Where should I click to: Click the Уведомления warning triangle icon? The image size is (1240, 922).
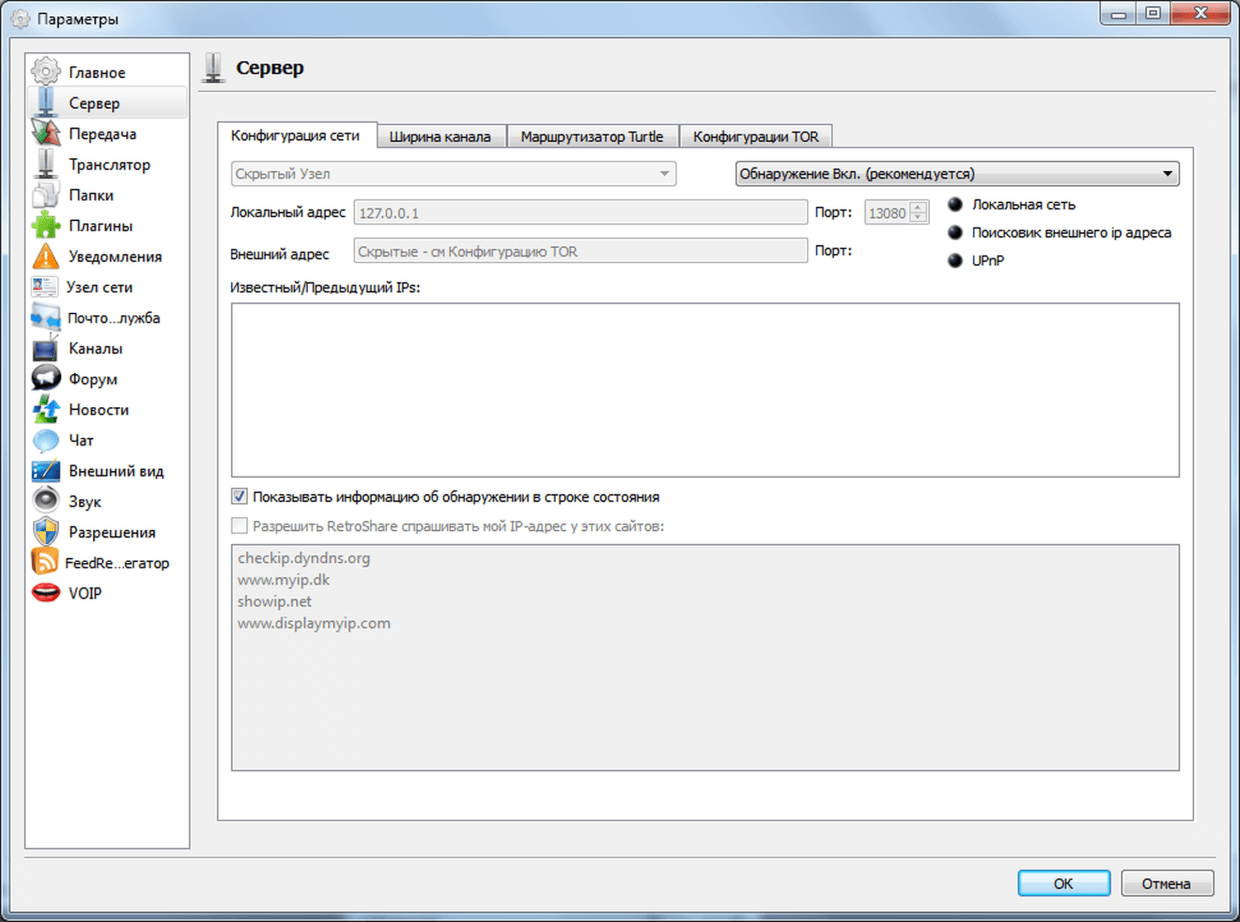46,257
